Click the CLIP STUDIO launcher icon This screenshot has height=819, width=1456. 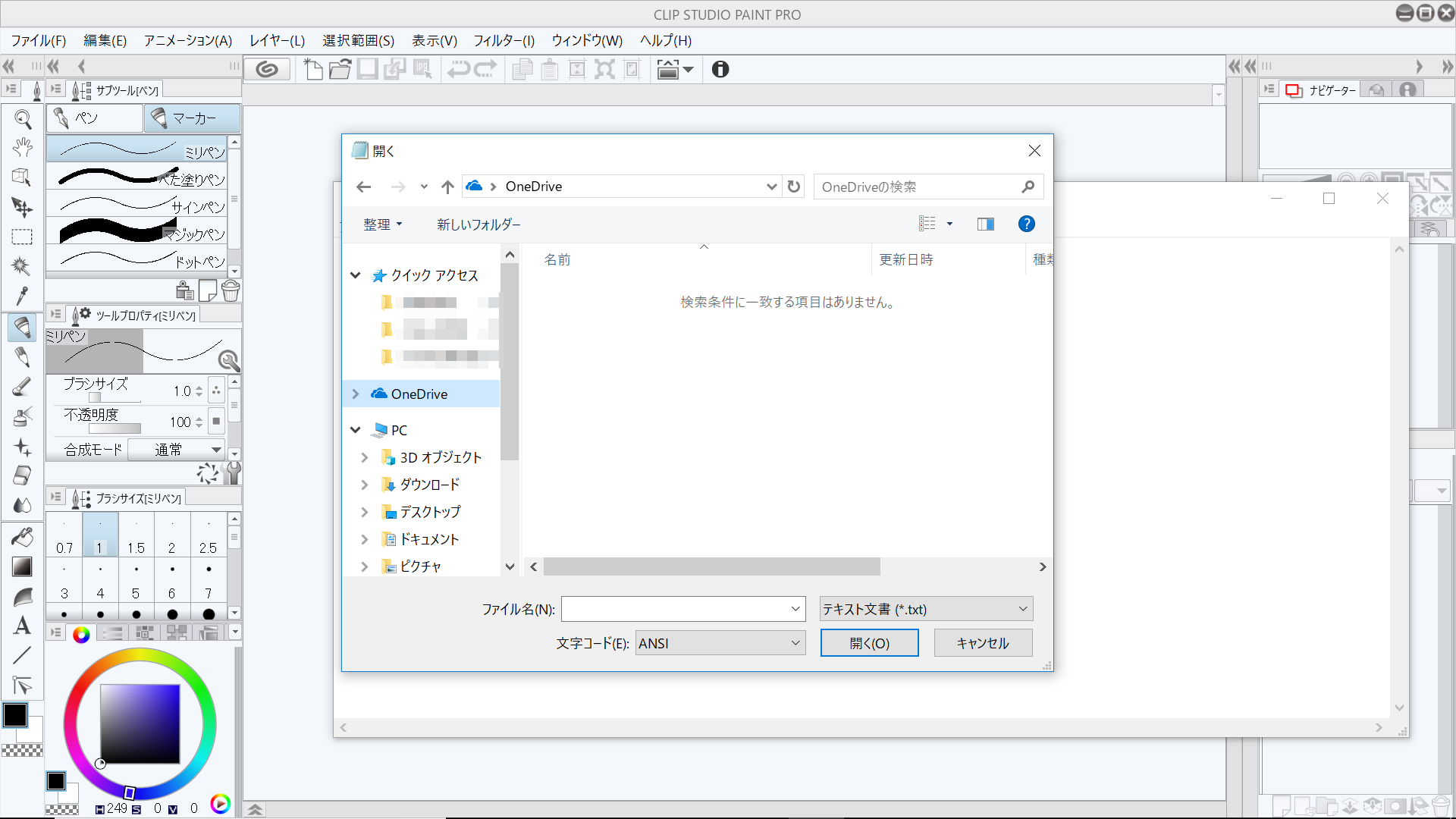point(267,70)
